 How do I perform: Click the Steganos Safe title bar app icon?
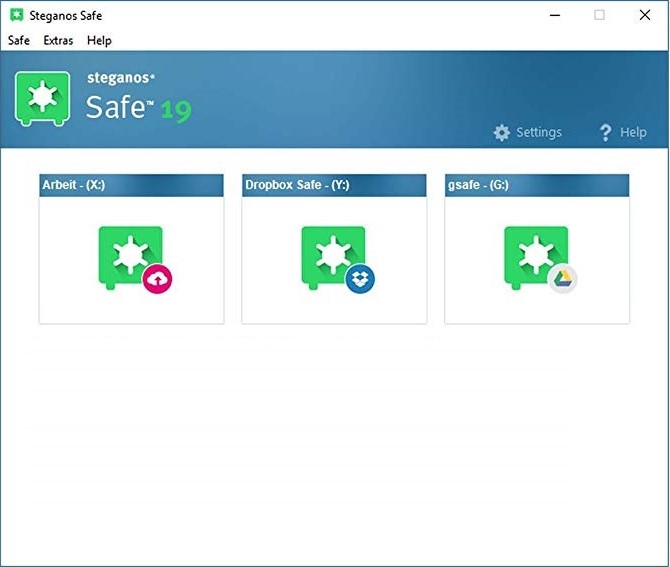pyautogui.click(x=17, y=15)
